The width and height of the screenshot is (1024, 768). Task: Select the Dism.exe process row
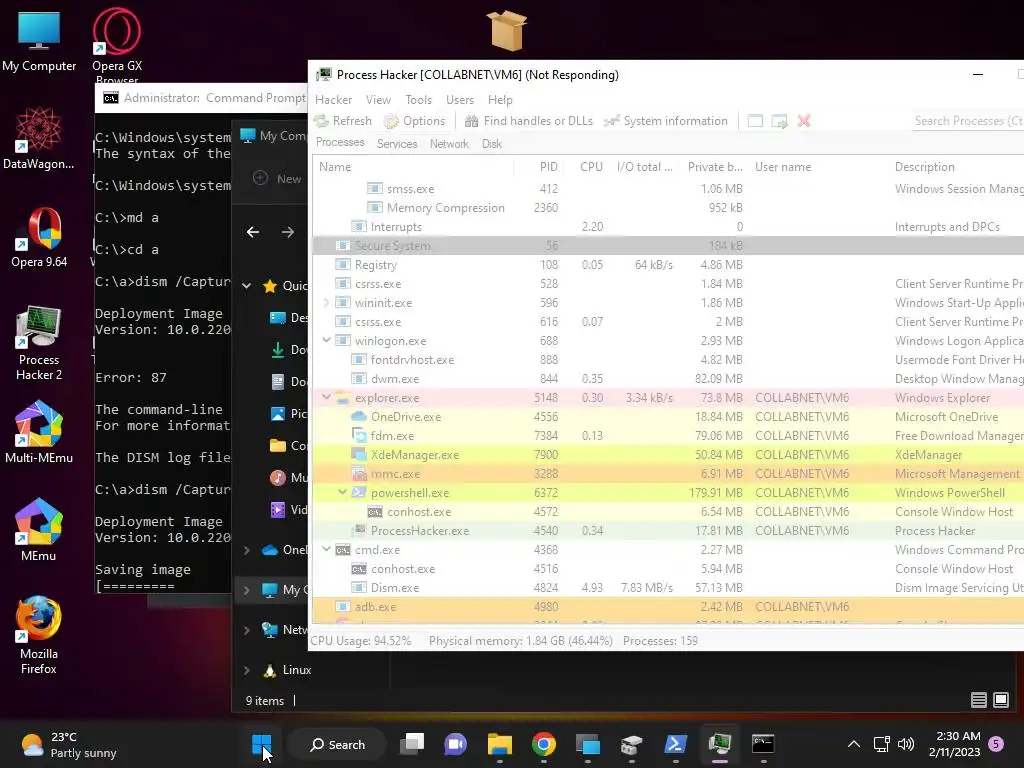pos(668,588)
